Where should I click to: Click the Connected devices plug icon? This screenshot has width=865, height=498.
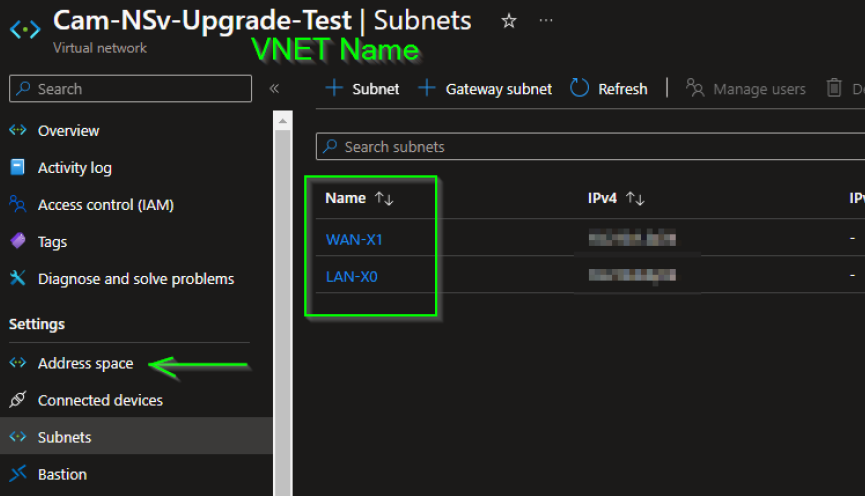pyautogui.click(x=17, y=400)
